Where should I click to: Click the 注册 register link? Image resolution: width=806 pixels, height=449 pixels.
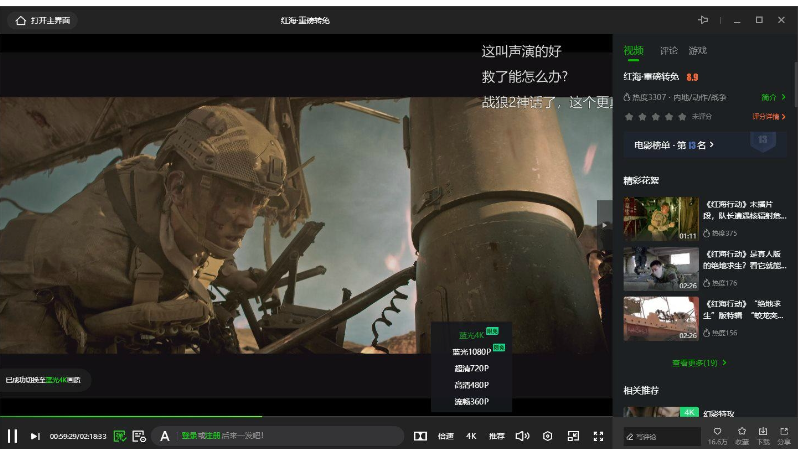click(213, 436)
